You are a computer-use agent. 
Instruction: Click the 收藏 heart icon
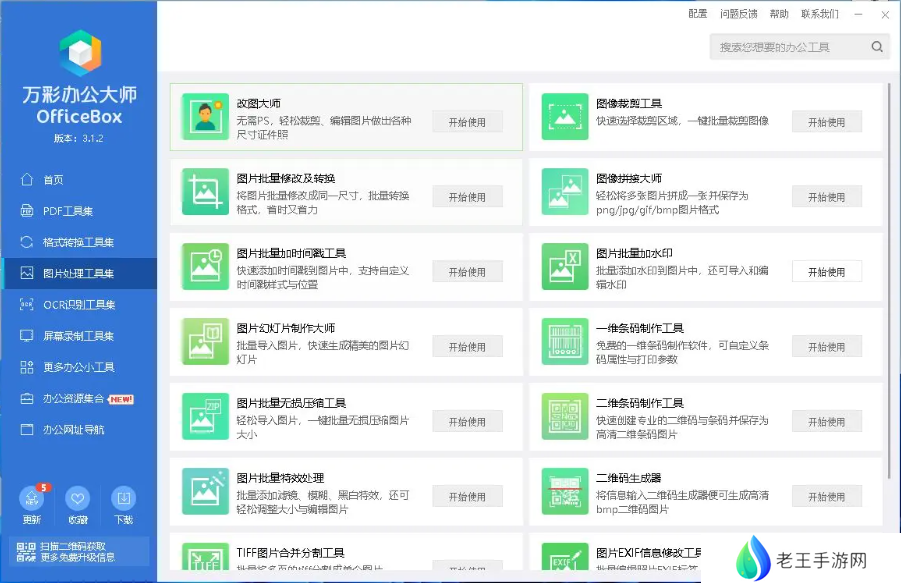coord(77,499)
